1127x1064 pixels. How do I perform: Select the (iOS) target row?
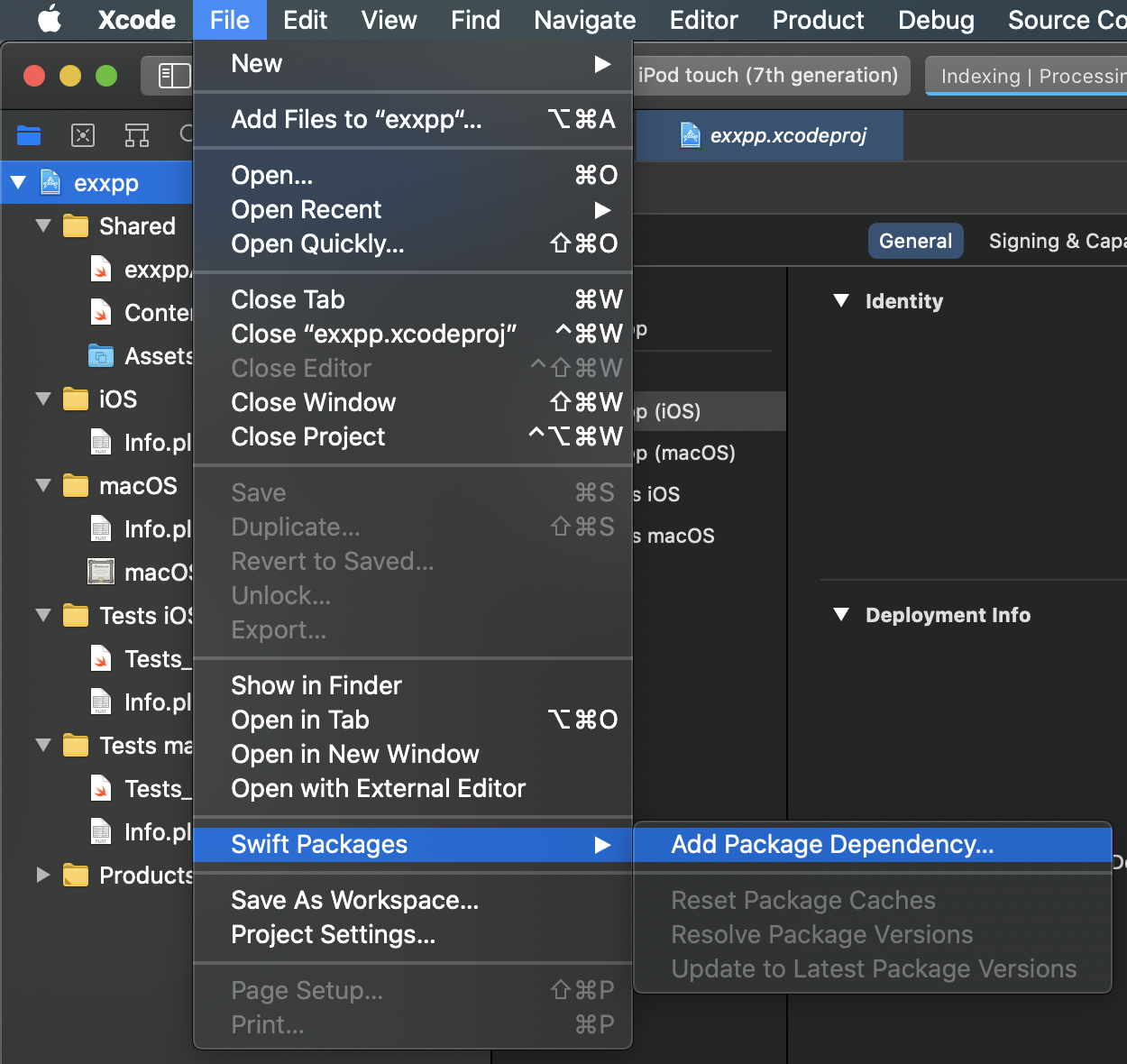(709, 411)
